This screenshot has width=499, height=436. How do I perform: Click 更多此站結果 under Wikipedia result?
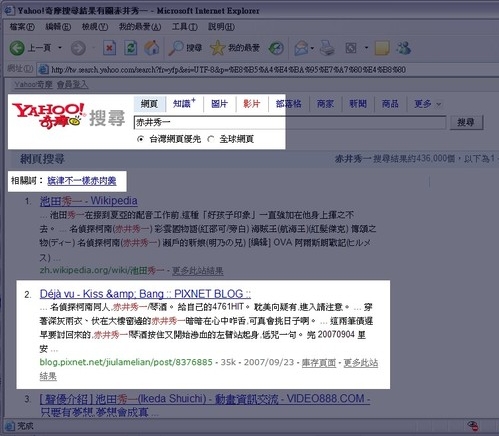[x=197, y=271]
